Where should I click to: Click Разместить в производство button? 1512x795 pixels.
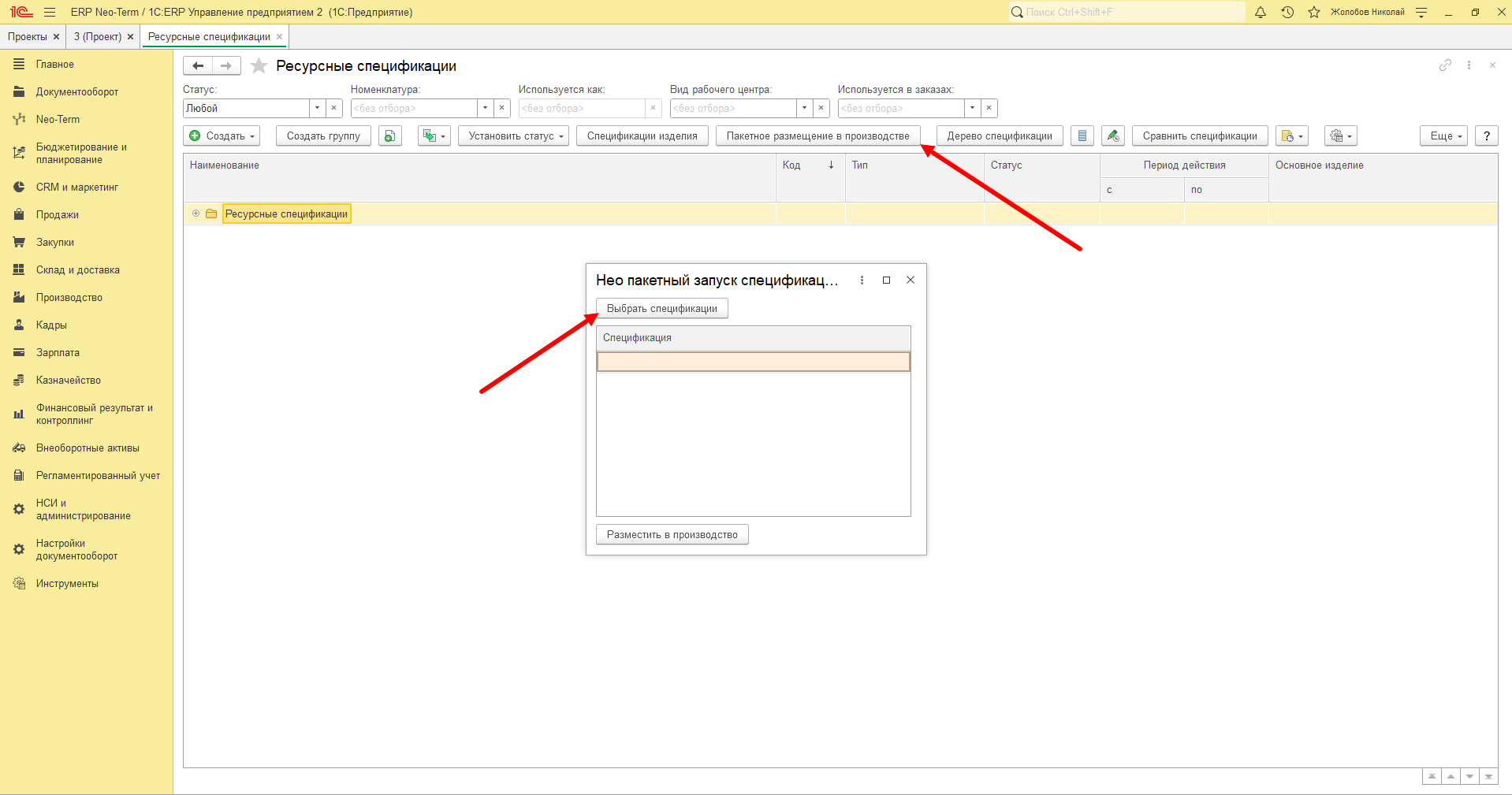(x=672, y=535)
